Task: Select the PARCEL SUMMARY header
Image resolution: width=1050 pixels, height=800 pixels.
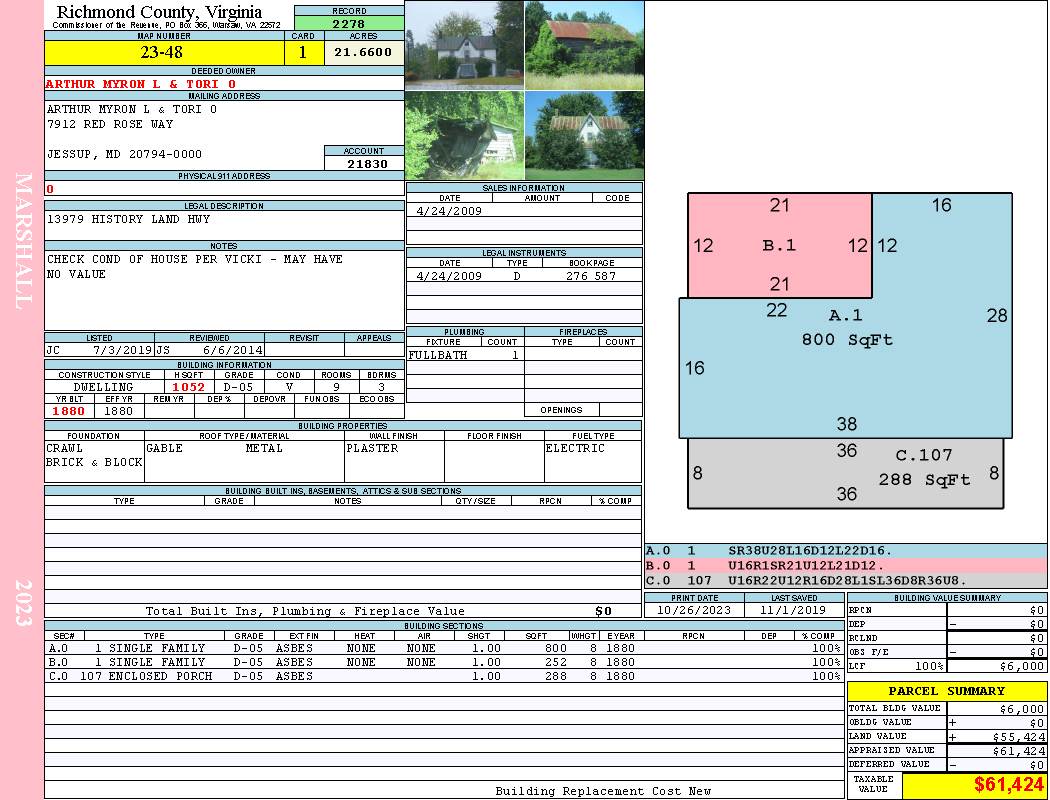Action: [946, 691]
